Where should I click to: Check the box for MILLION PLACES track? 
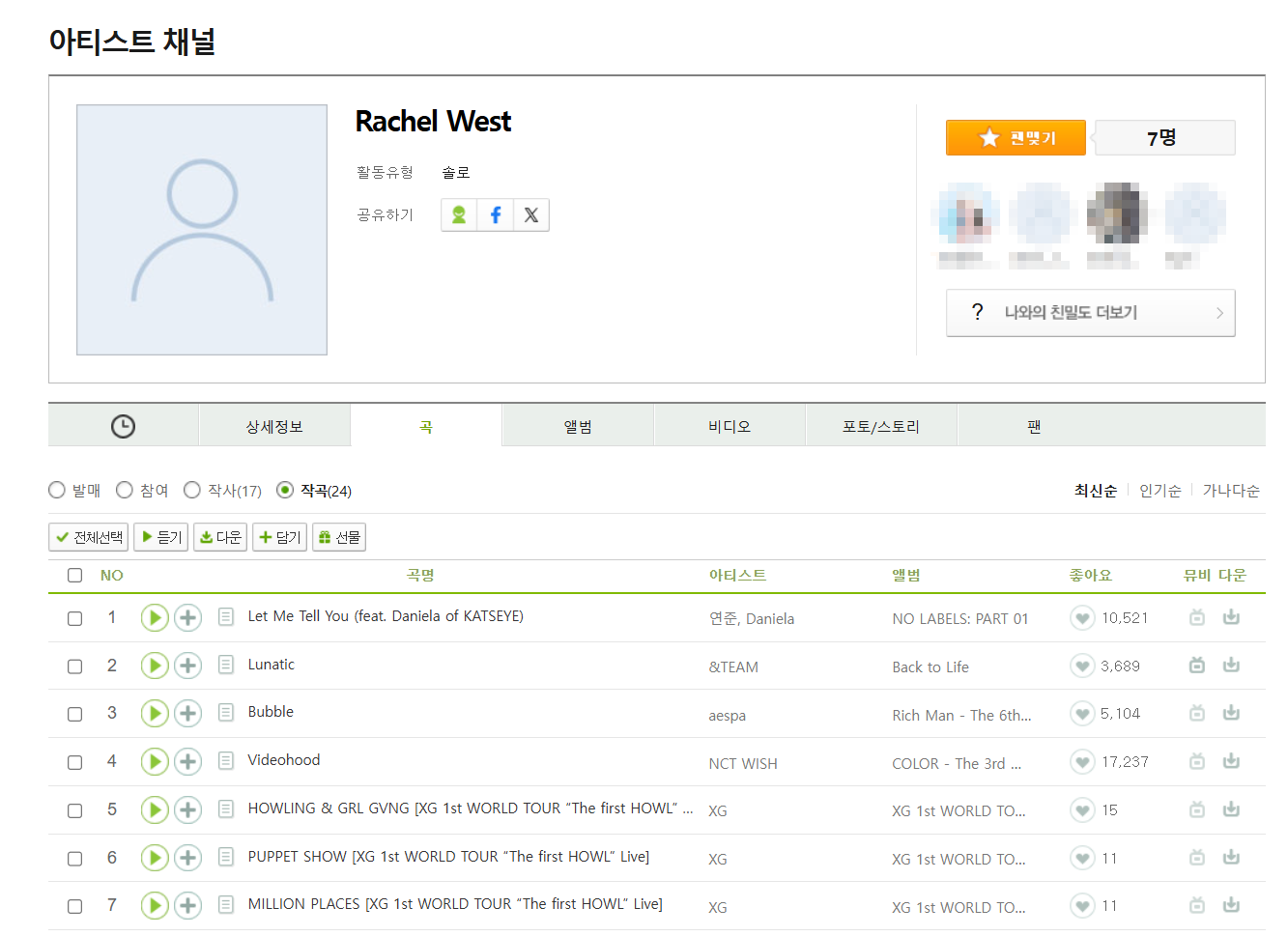point(74,906)
